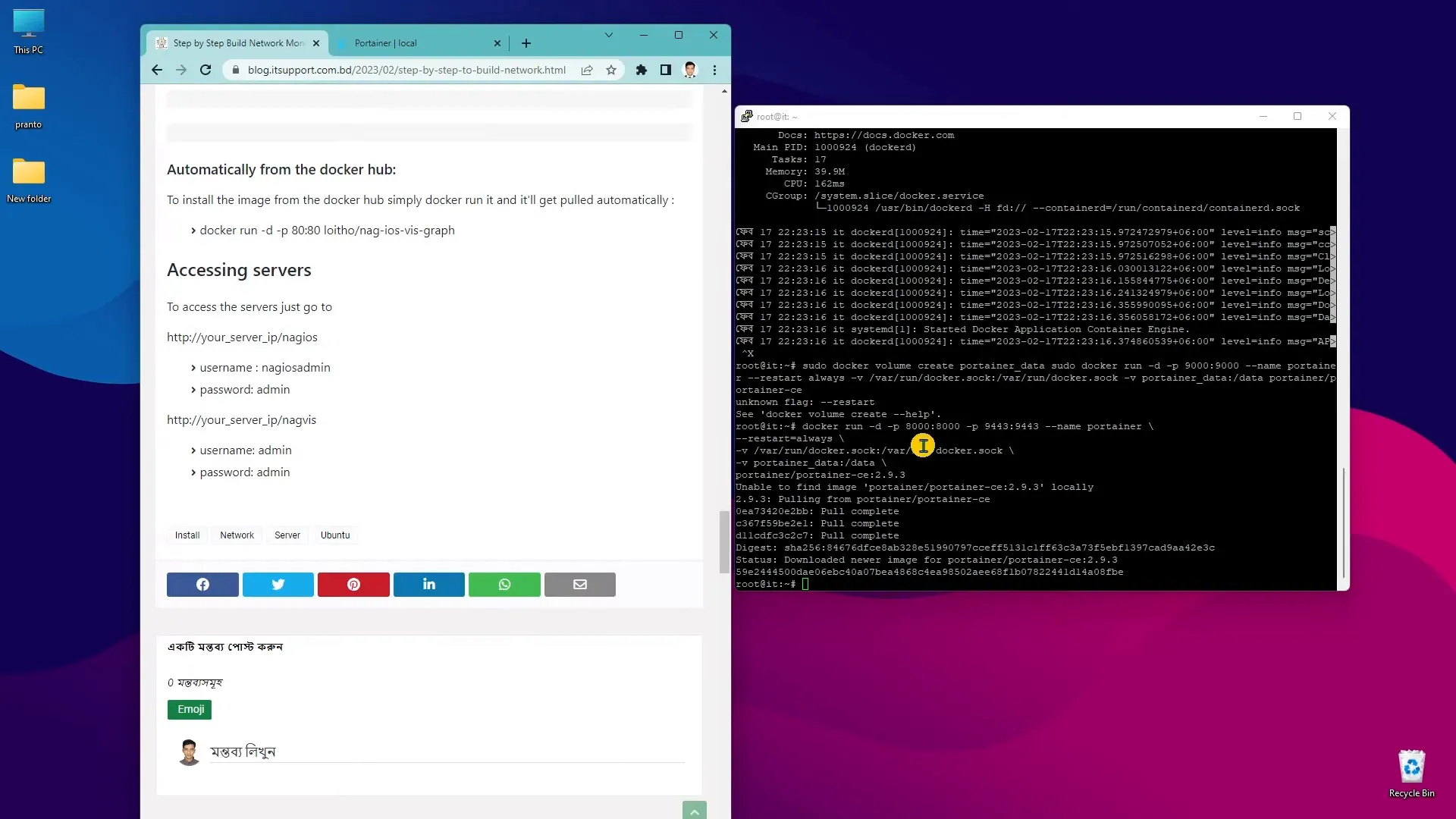
Task: Click the Twitter share icon
Action: (278, 584)
